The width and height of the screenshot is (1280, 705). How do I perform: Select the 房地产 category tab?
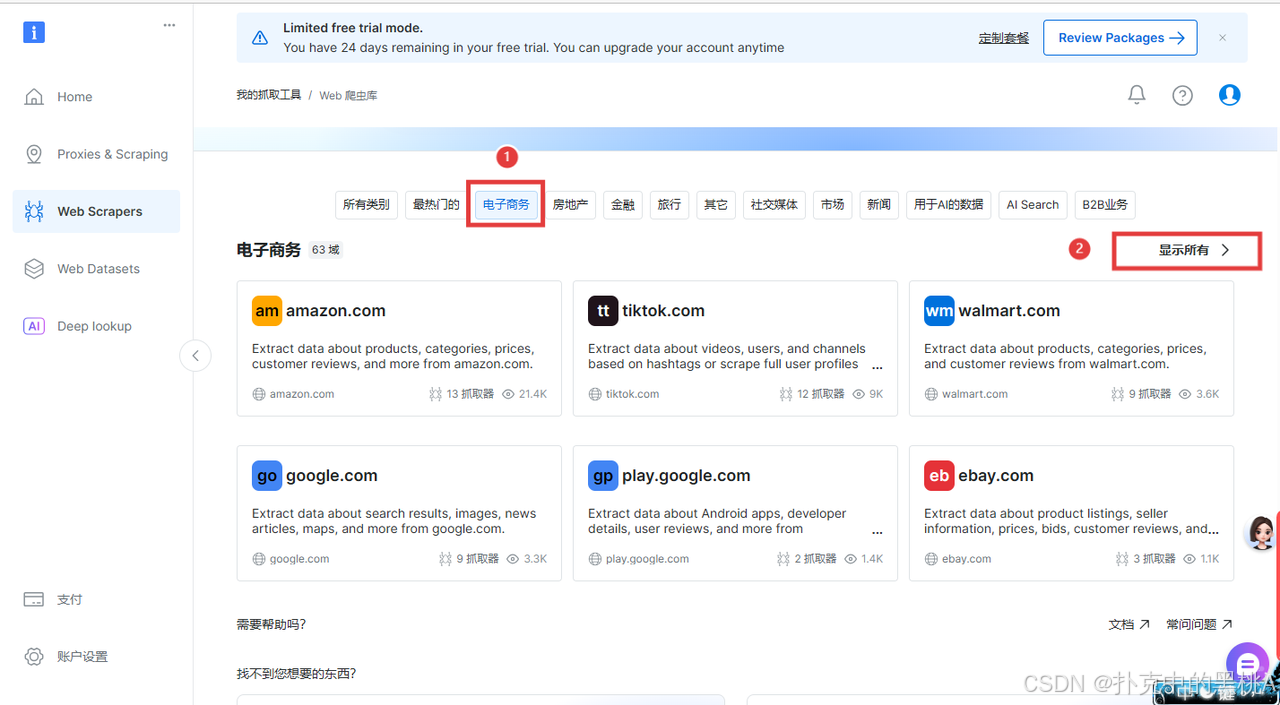click(570, 205)
